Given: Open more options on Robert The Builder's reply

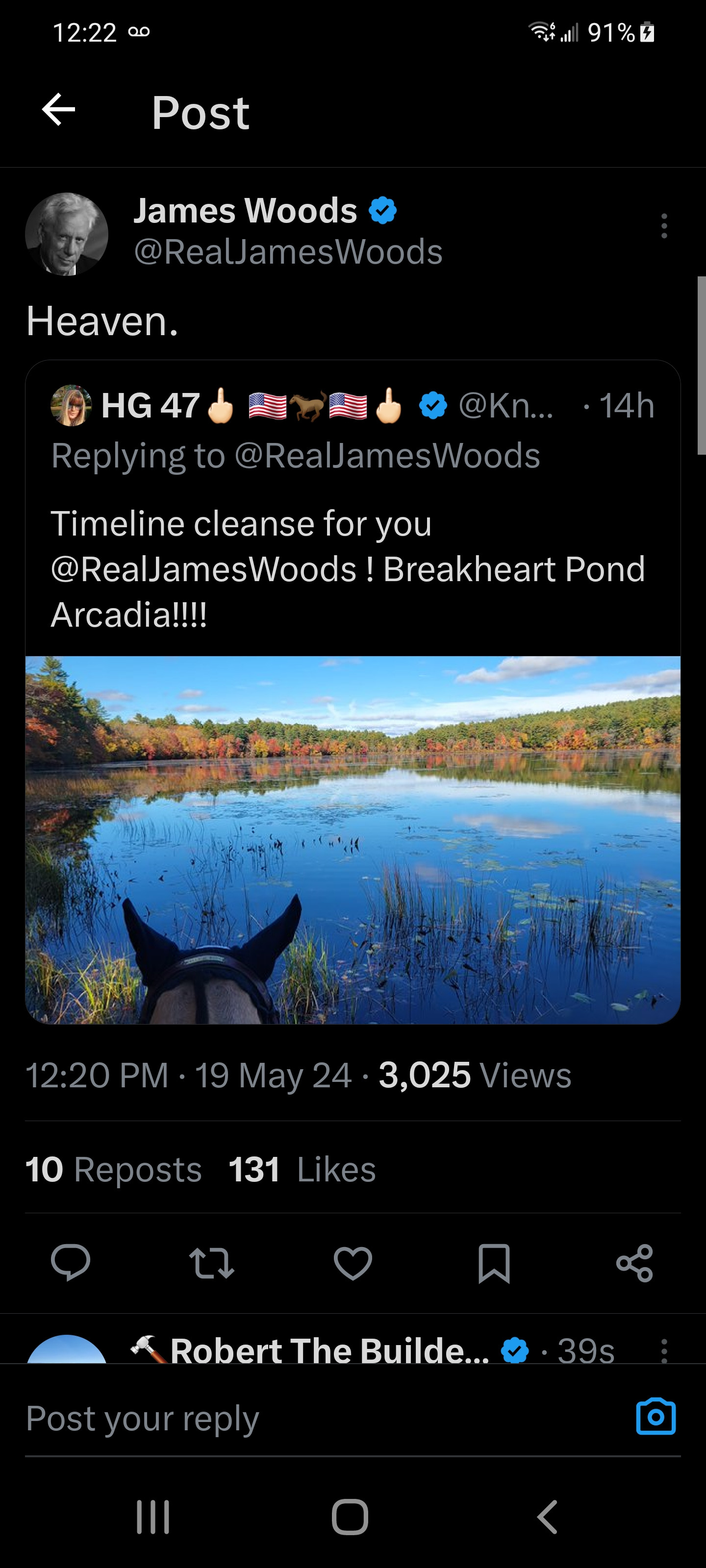Looking at the screenshot, I should [663, 1350].
